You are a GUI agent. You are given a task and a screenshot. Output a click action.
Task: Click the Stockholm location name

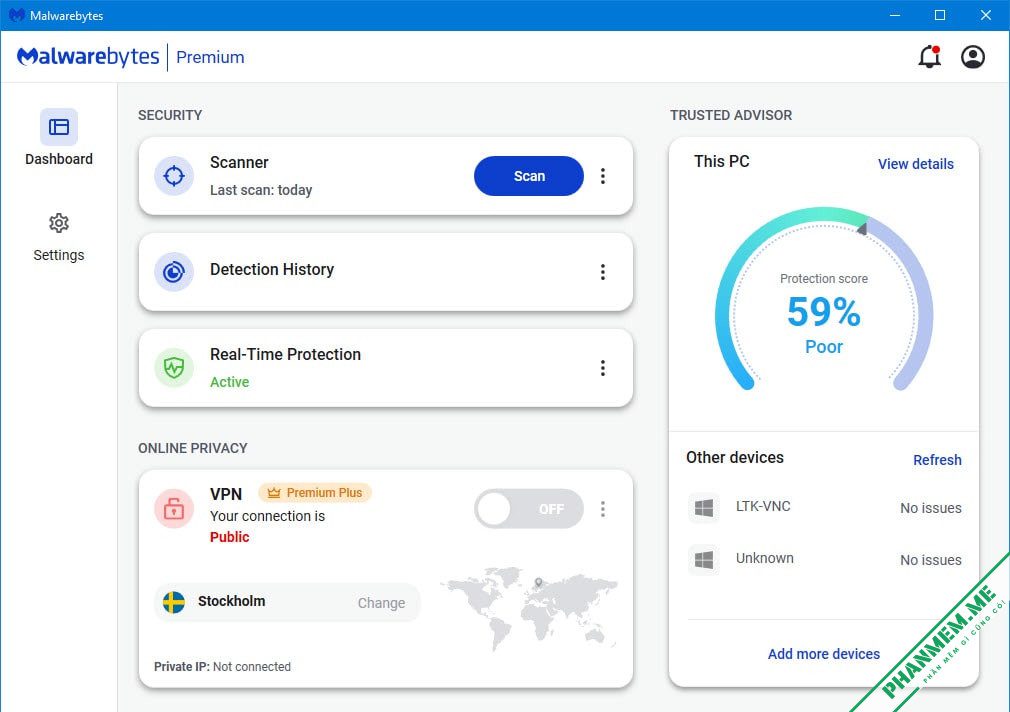click(x=231, y=601)
